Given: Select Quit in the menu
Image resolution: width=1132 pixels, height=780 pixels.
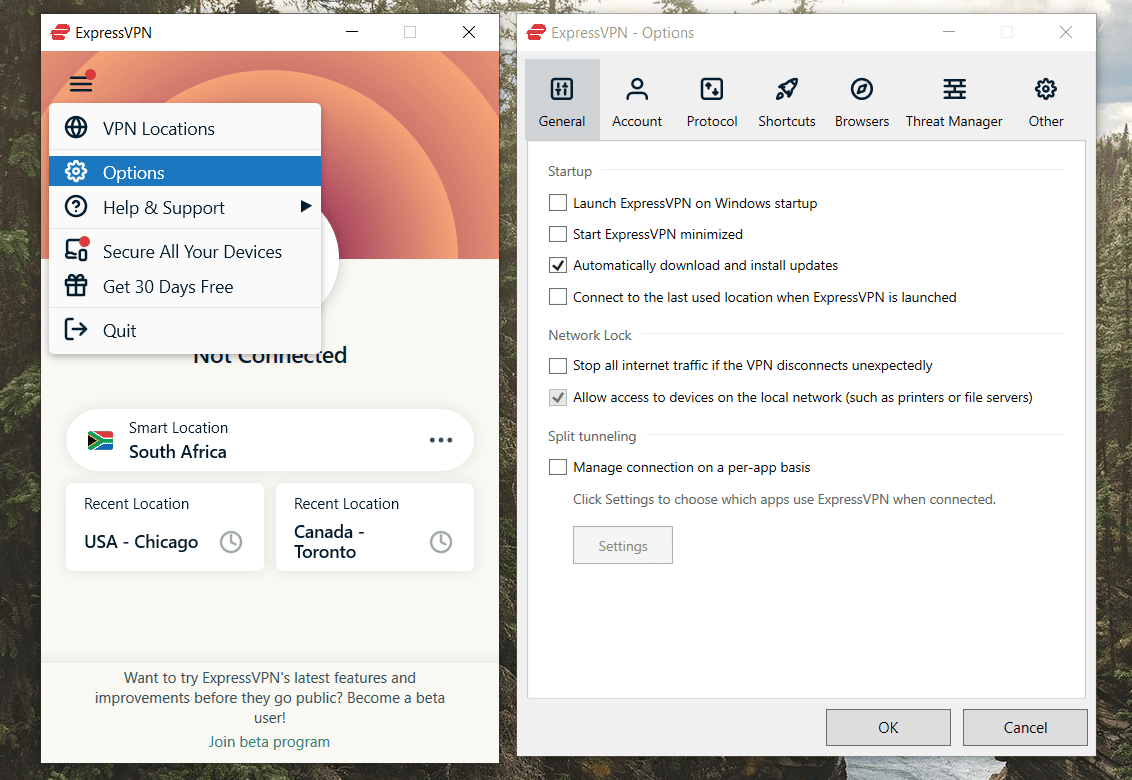Looking at the screenshot, I should tap(185, 331).
